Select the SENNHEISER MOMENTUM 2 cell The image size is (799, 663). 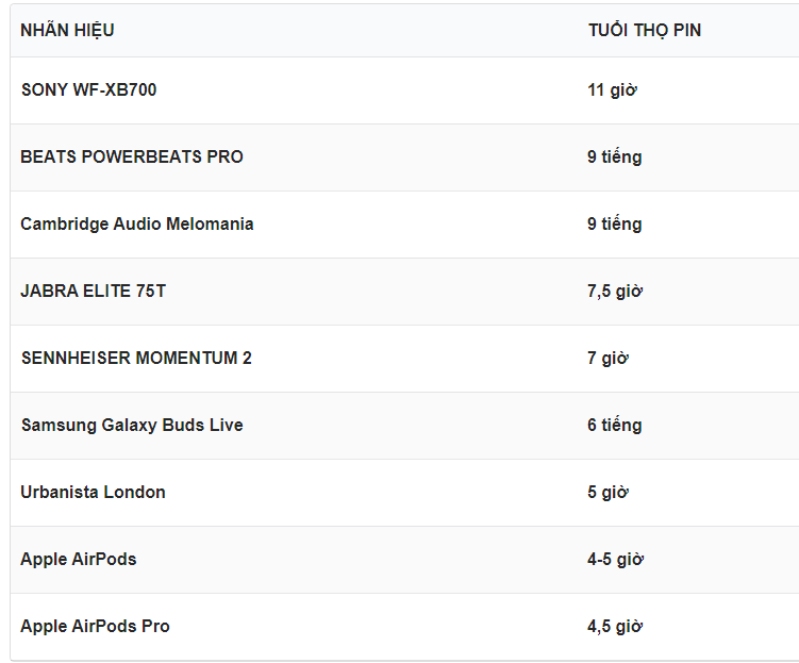pyautogui.click(x=136, y=358)
